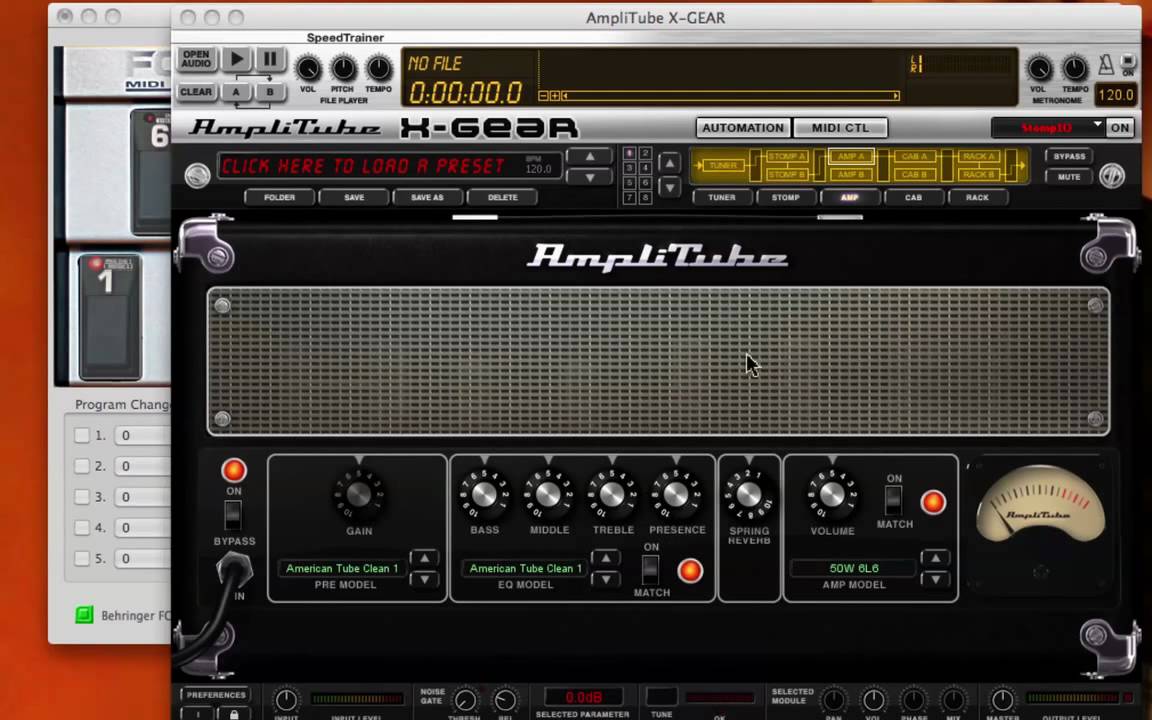1152x720 pixels.
Task: Switch to the RACK module tab
Action: click(977, 197)
